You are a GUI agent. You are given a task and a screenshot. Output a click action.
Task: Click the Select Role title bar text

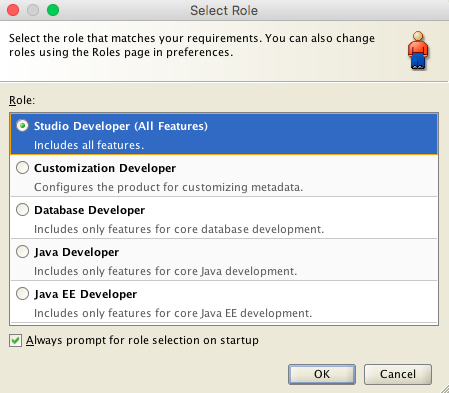click(x=224, y=10)
